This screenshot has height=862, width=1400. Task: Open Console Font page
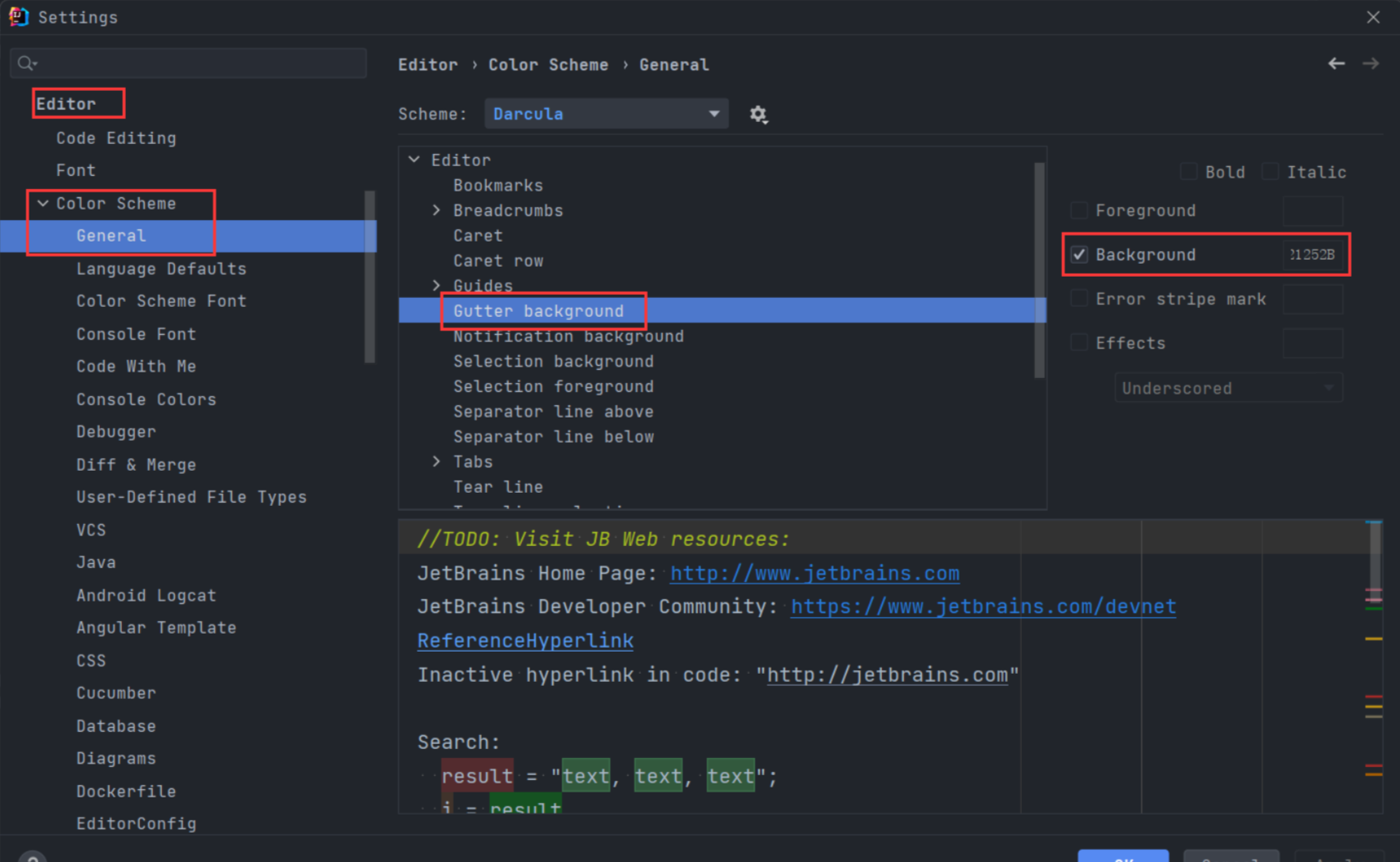tap(136, 334)
